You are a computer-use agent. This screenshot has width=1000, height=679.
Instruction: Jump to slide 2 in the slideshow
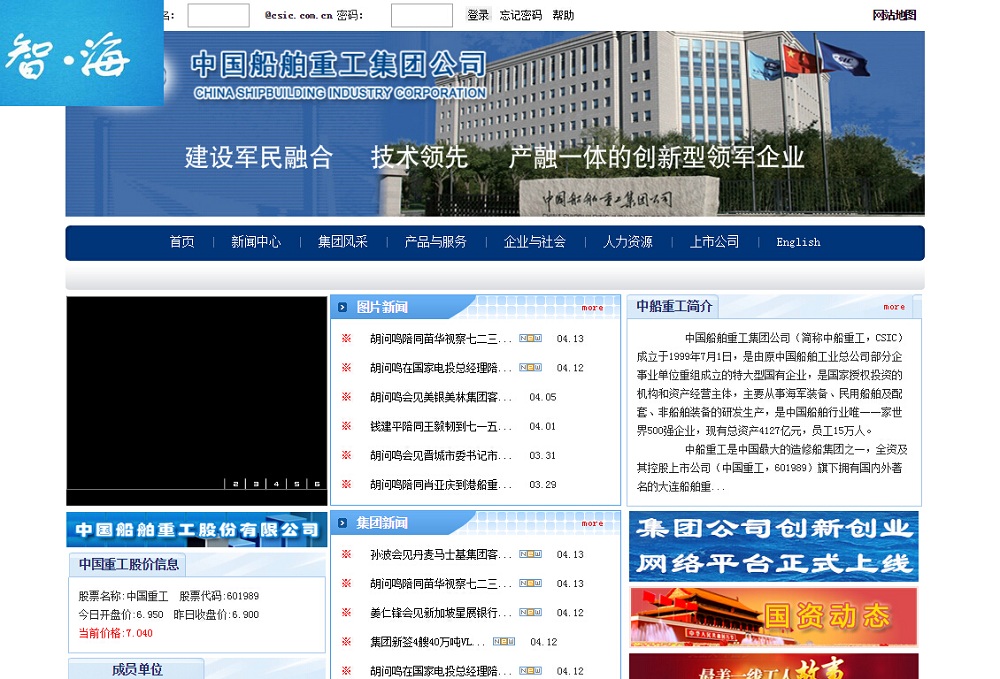point(235,484)
